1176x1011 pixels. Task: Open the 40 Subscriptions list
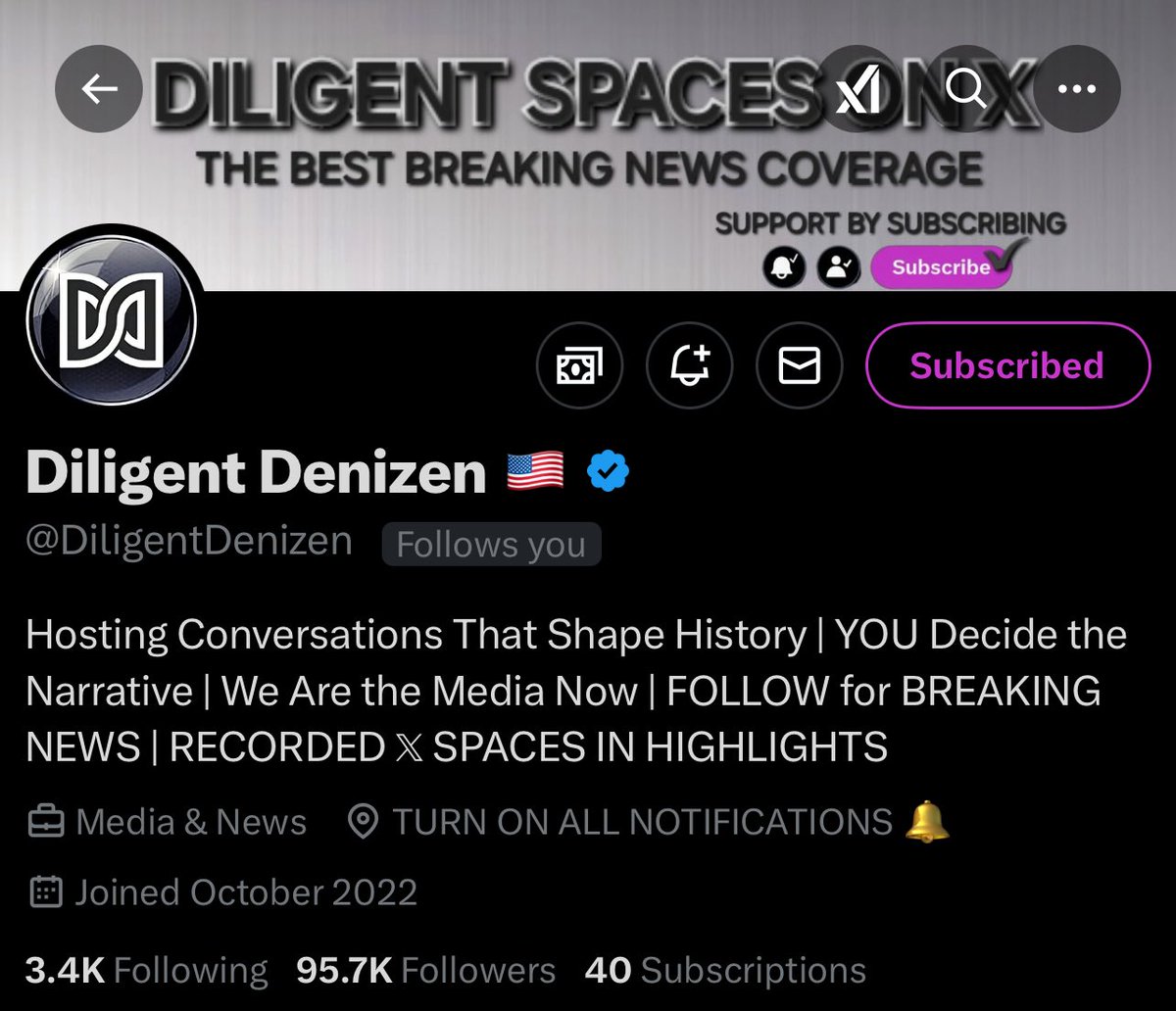click(x=725, y=971)
